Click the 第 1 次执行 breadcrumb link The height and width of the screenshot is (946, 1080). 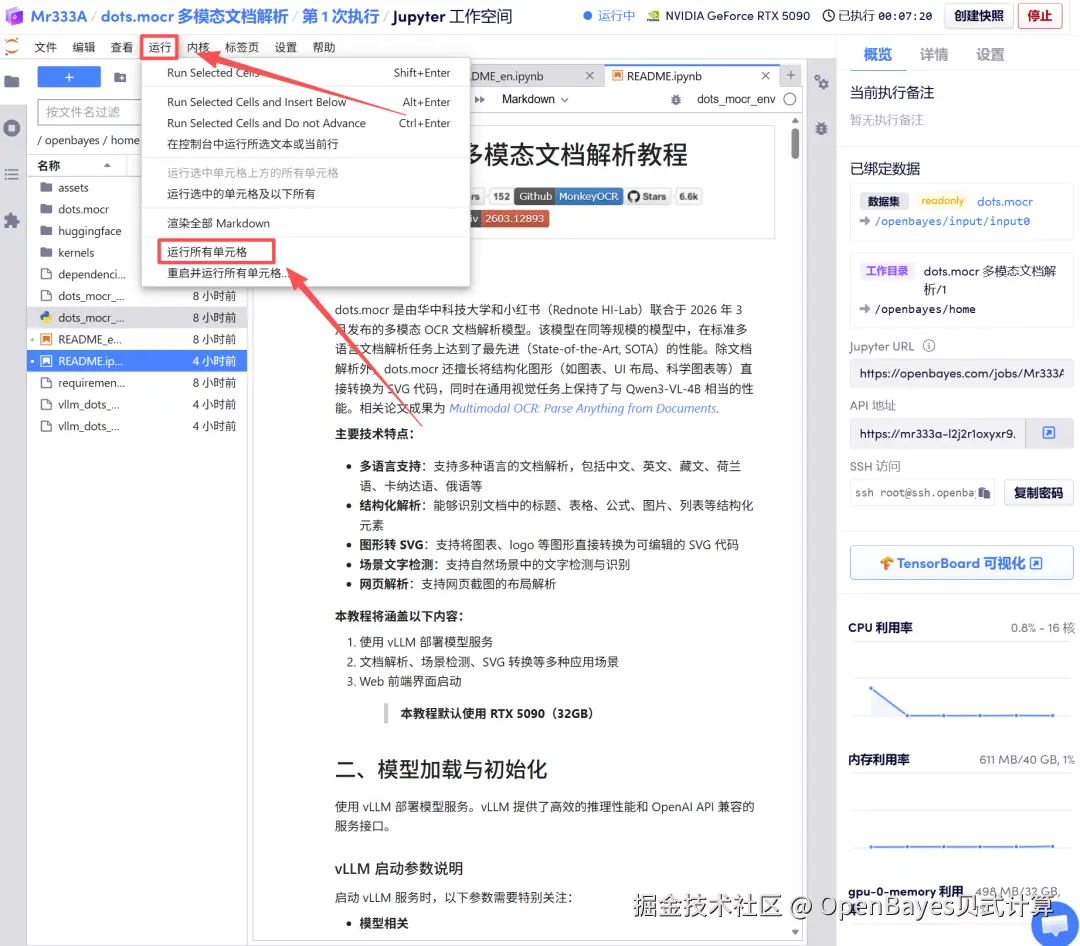[x=340, y=16]
